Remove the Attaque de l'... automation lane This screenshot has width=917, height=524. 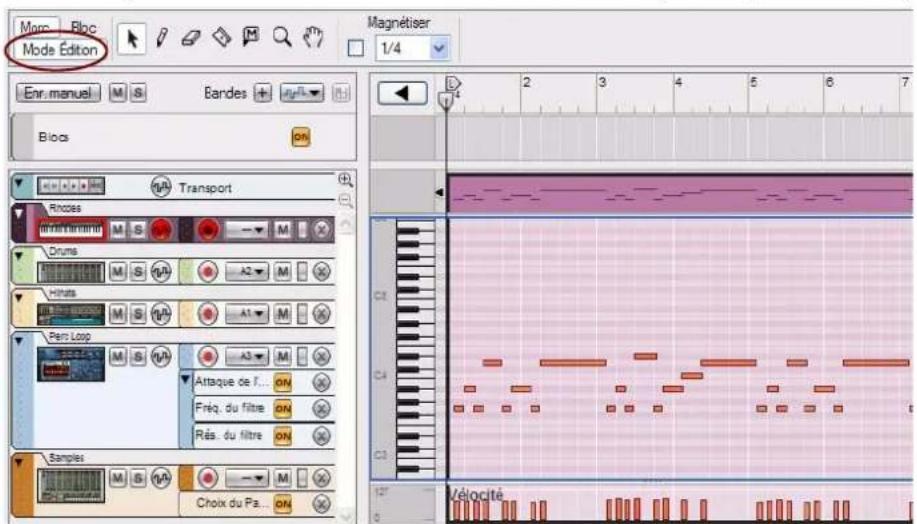[320, 382]
